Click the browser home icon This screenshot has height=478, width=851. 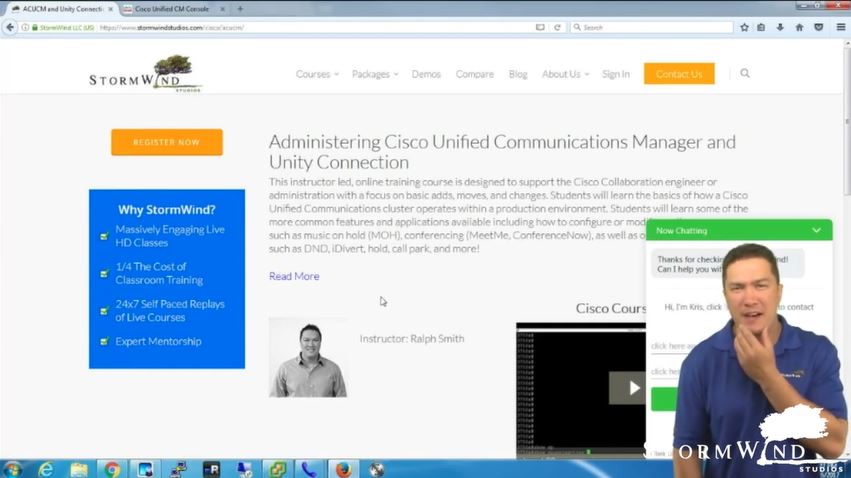click(799, 27)
